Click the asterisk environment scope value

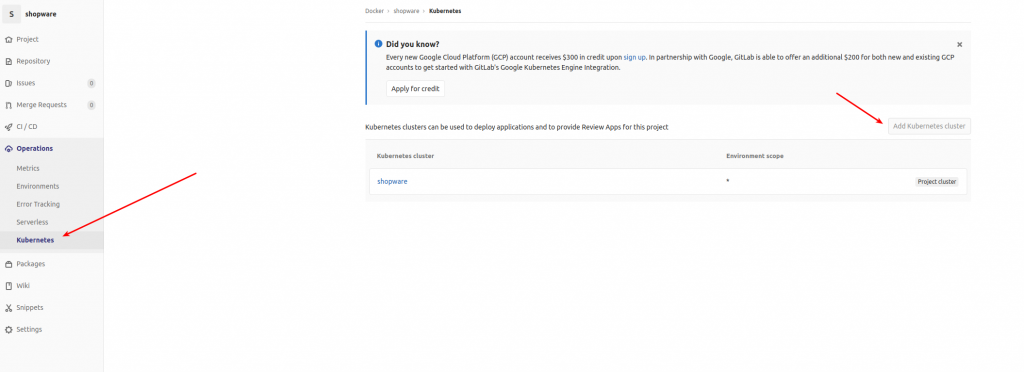728,180
